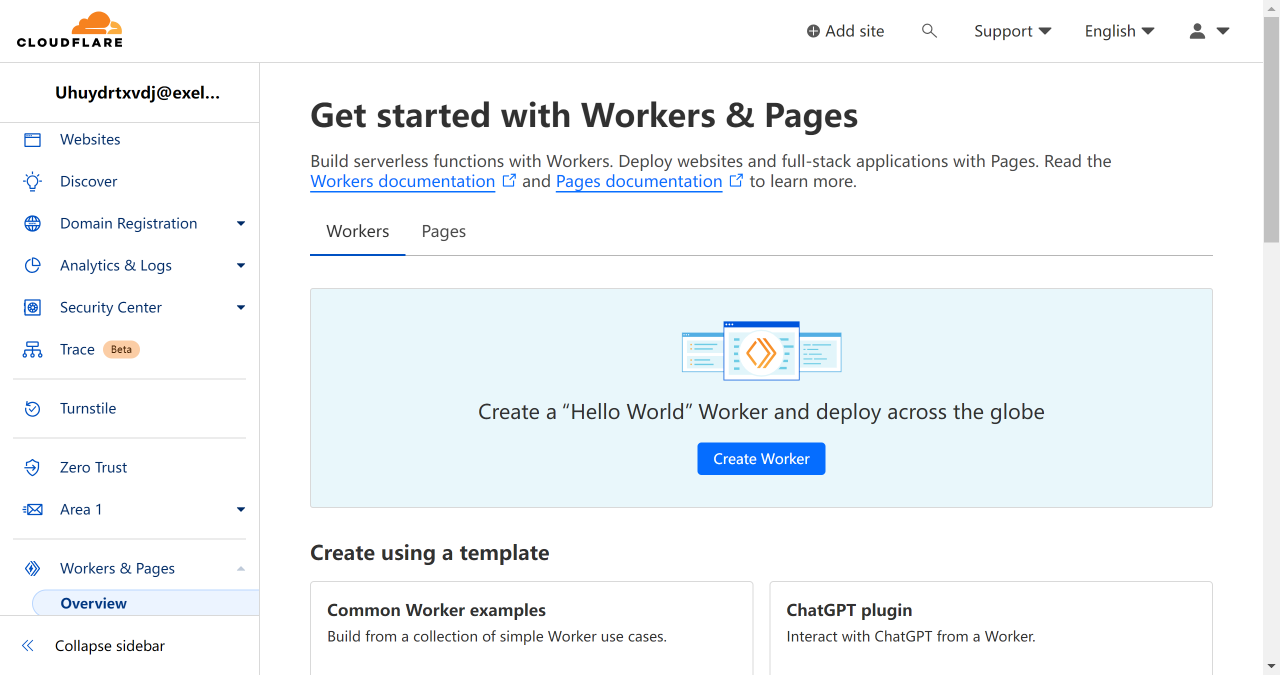Click the scrollbar down arrow
1280x675 pixels.
pyautogui.click(x=1271, y=666)
